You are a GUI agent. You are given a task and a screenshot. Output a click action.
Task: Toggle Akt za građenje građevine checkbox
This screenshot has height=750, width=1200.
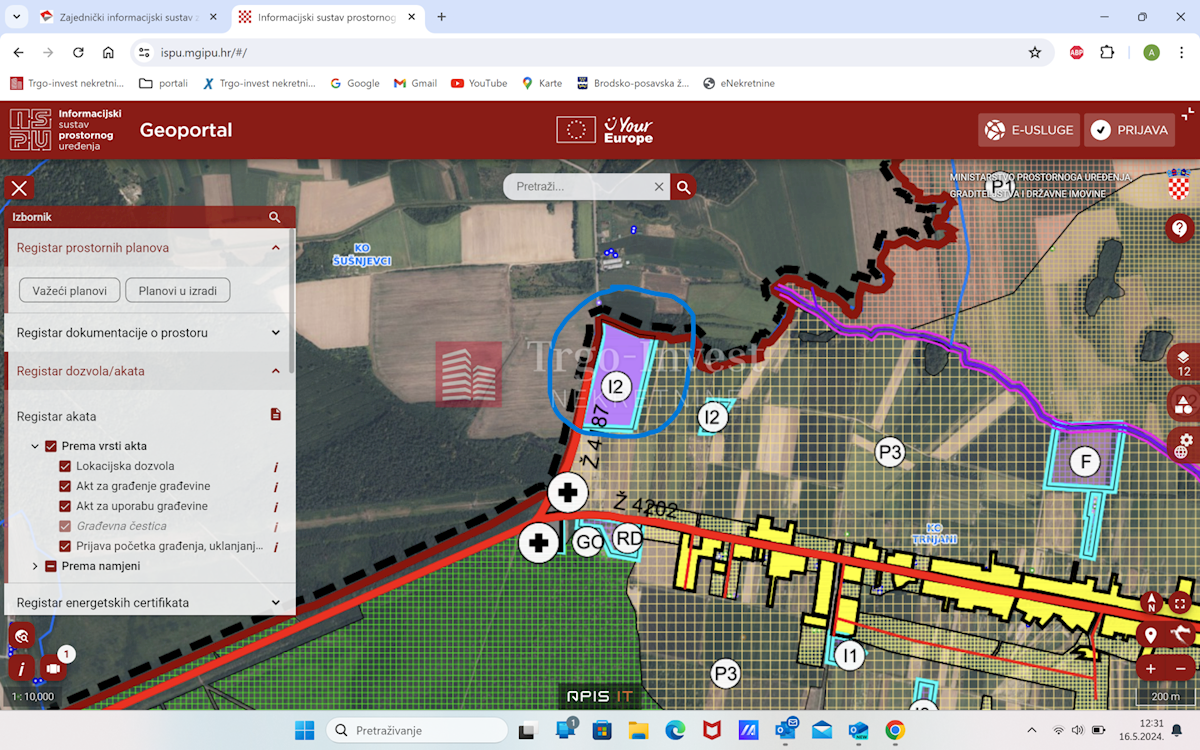[x=65, y=486]
